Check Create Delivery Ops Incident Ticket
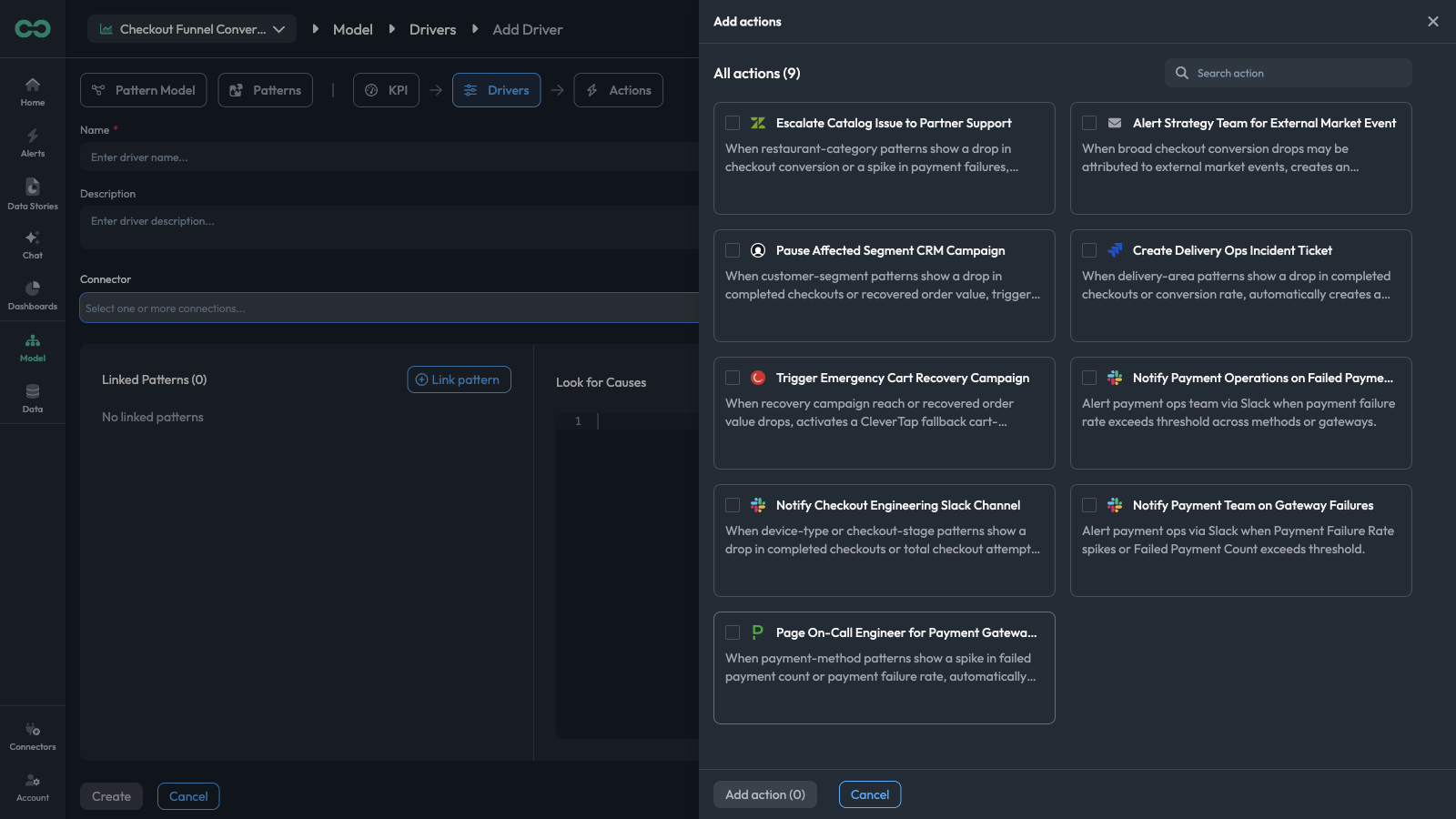 point(1089,250)
